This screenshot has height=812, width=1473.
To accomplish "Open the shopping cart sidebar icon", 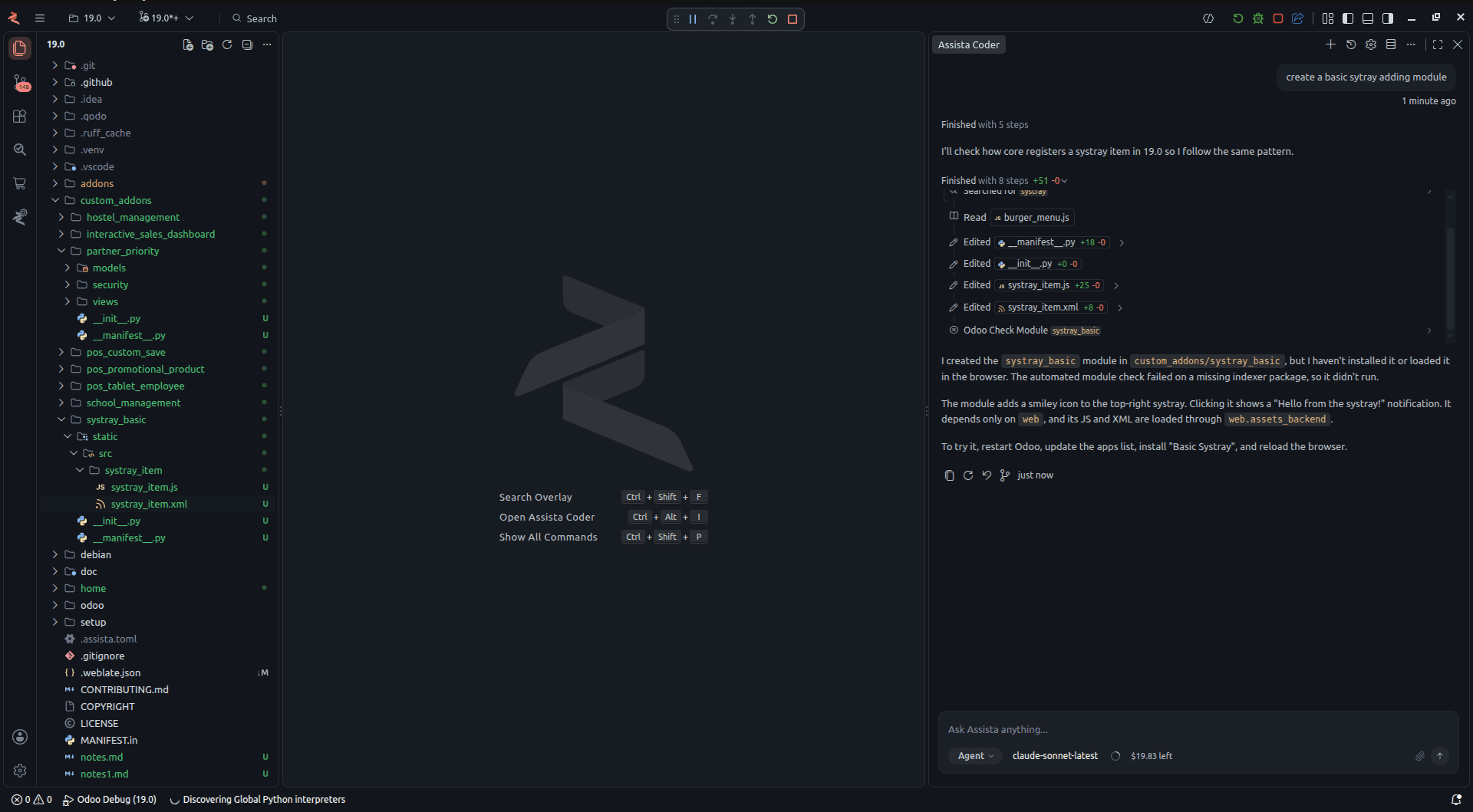I will (20, 183).
